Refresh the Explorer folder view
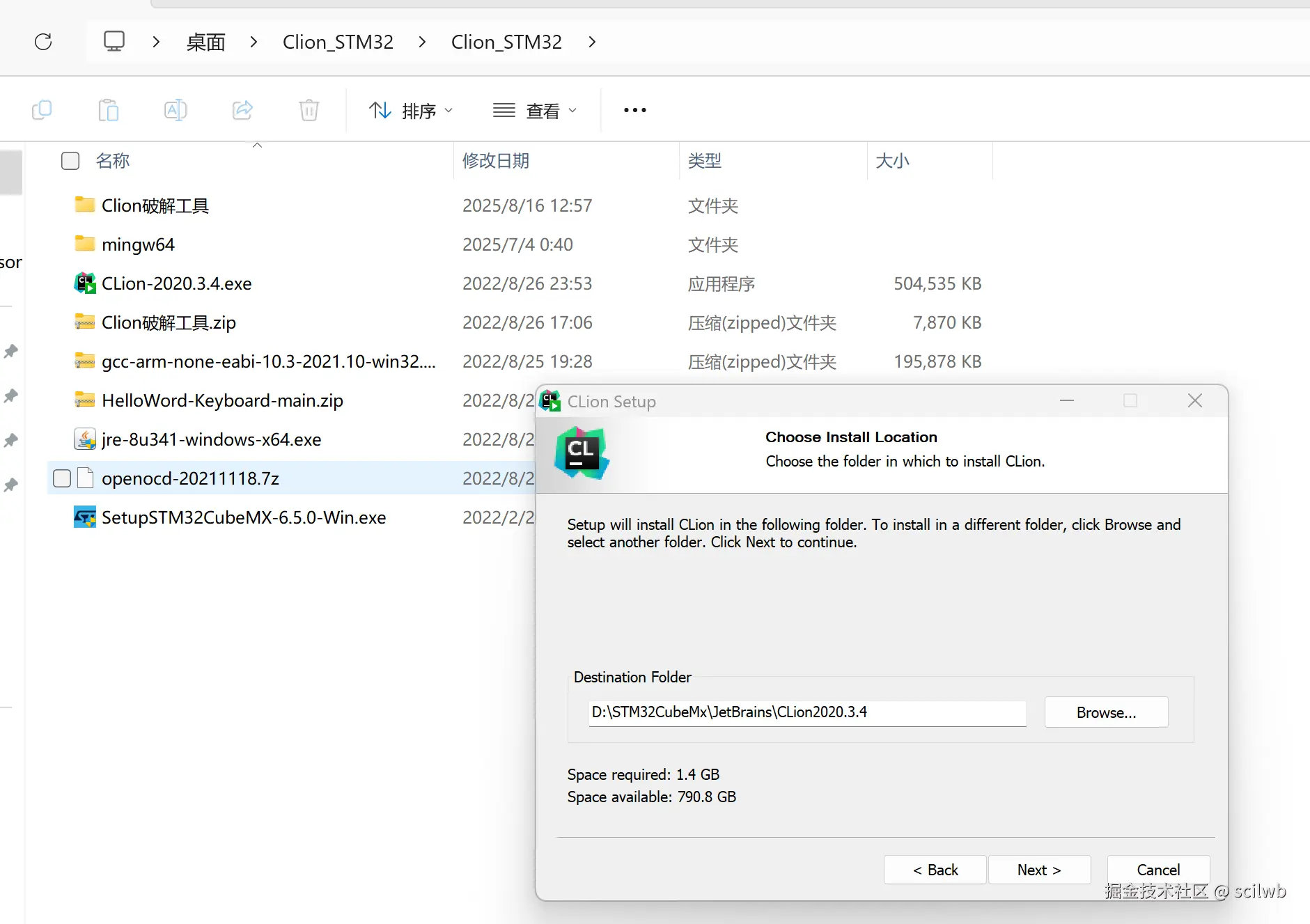This screenshot has height=924, width=1310. click(43, 42)
